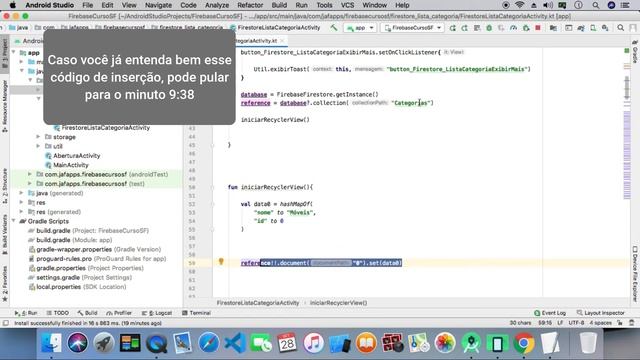This screenshot has width=640, height=360.
Task: Expand com.jafapps.firebasecursosf (test) package
Action: [30, 184]
